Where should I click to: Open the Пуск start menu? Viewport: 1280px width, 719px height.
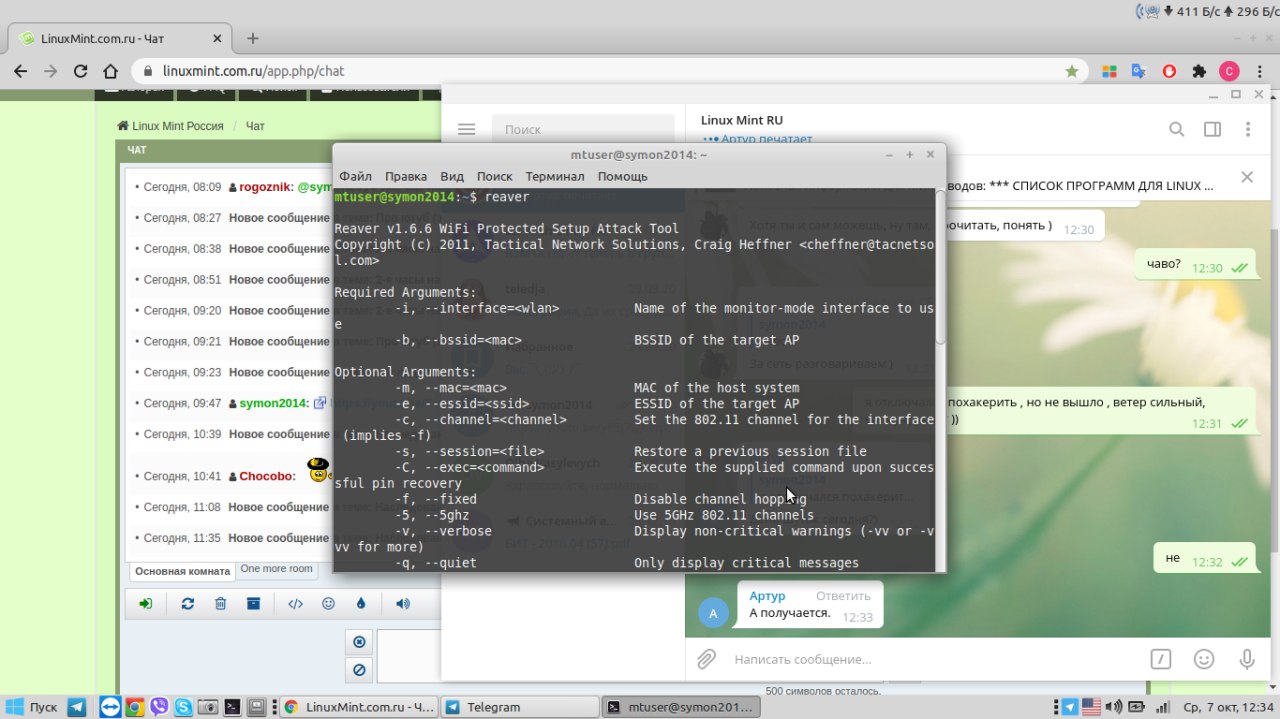32,707
